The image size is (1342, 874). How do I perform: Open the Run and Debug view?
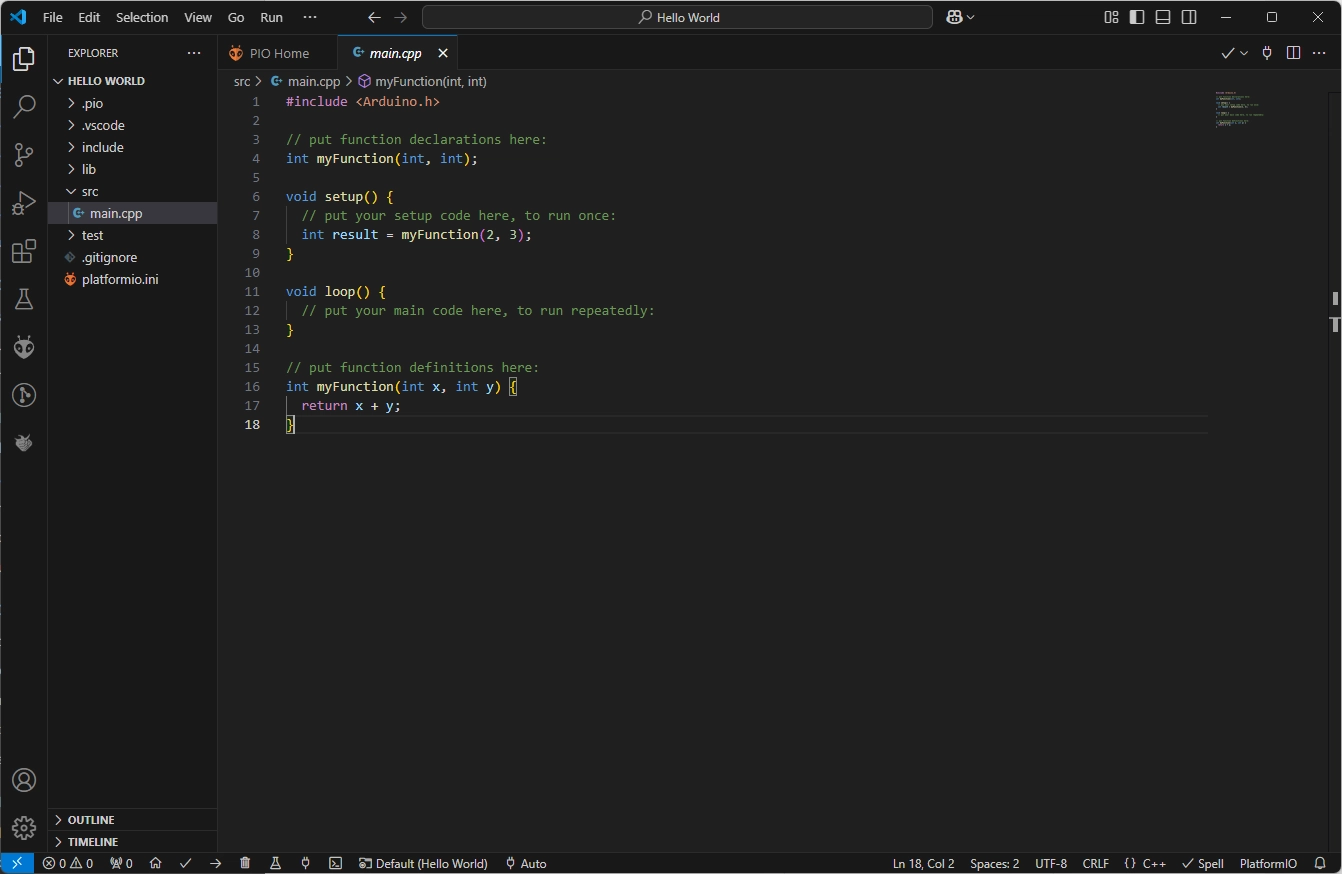[24, 203]
